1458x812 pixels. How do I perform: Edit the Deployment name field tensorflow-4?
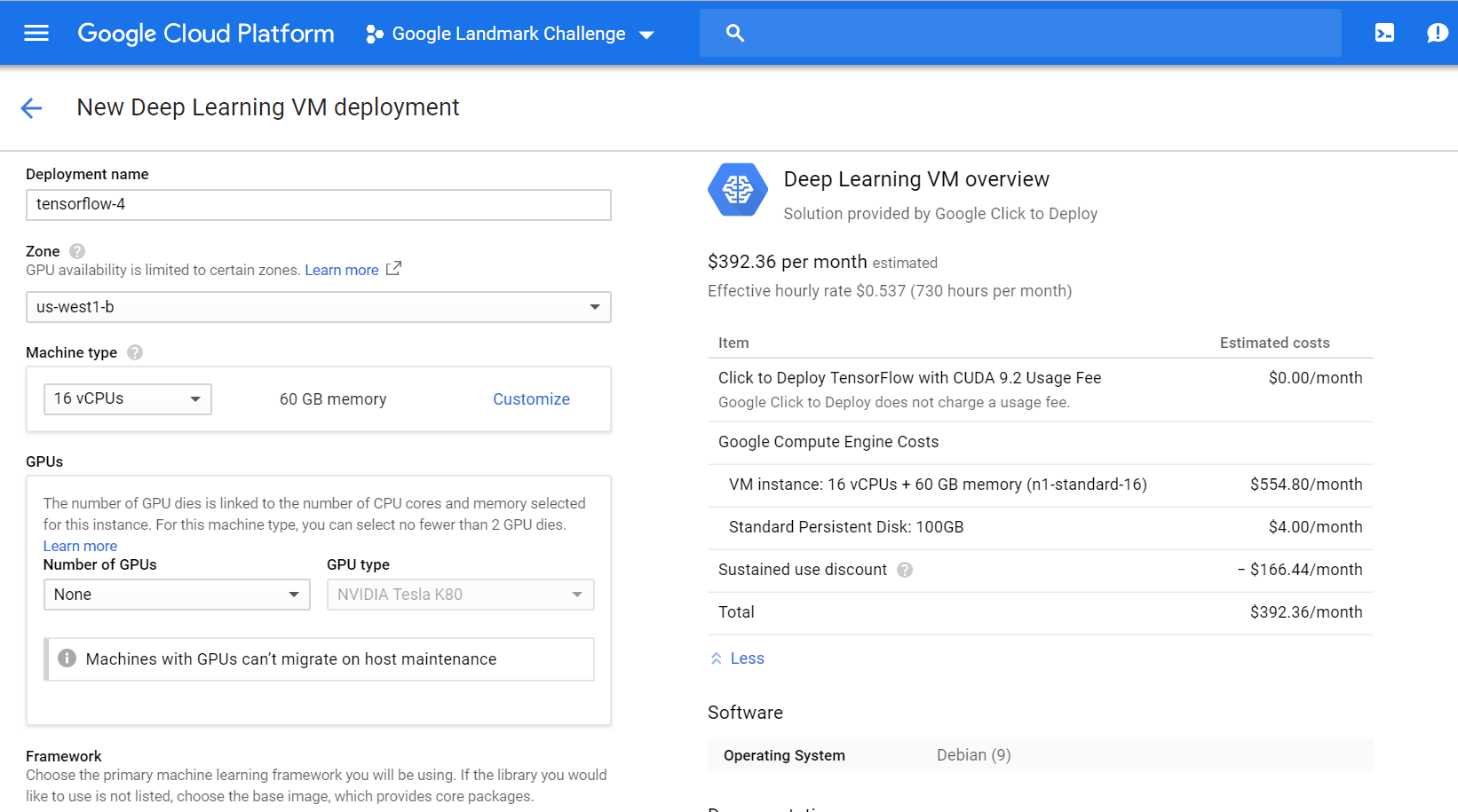point(319,205)
